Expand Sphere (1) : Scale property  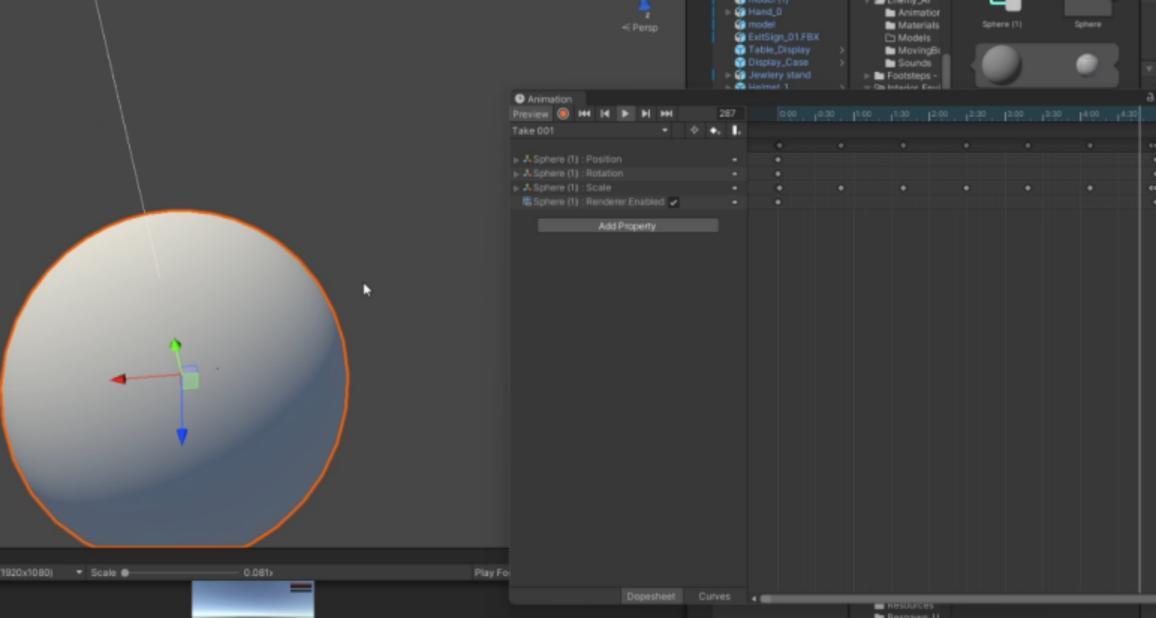point(516,187)
